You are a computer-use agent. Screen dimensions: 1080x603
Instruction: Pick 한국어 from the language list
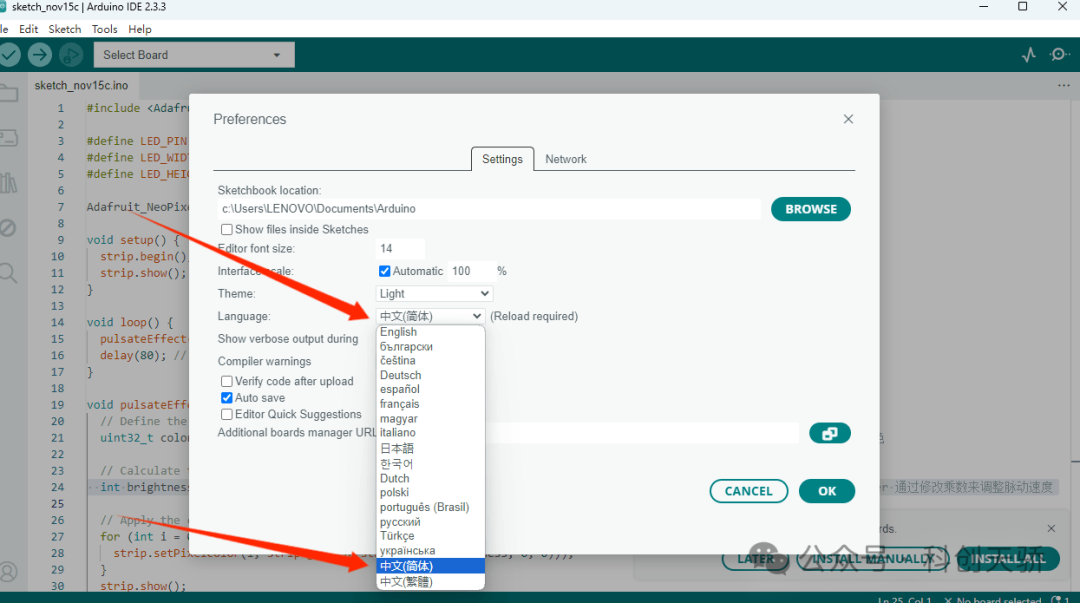(x=430, y=464)
